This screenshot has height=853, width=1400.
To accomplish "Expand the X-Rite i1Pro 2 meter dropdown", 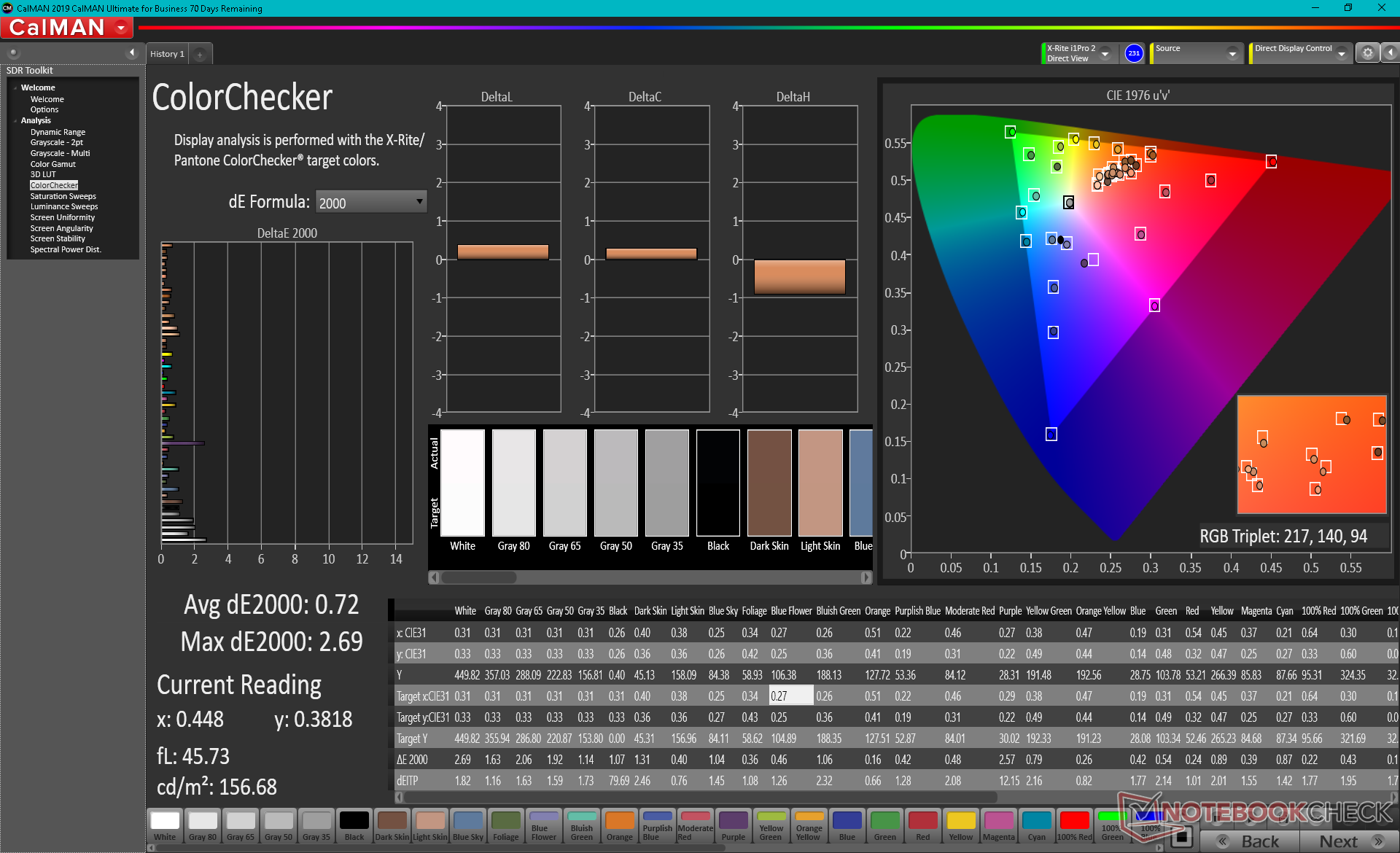I will pos(1105,53).
